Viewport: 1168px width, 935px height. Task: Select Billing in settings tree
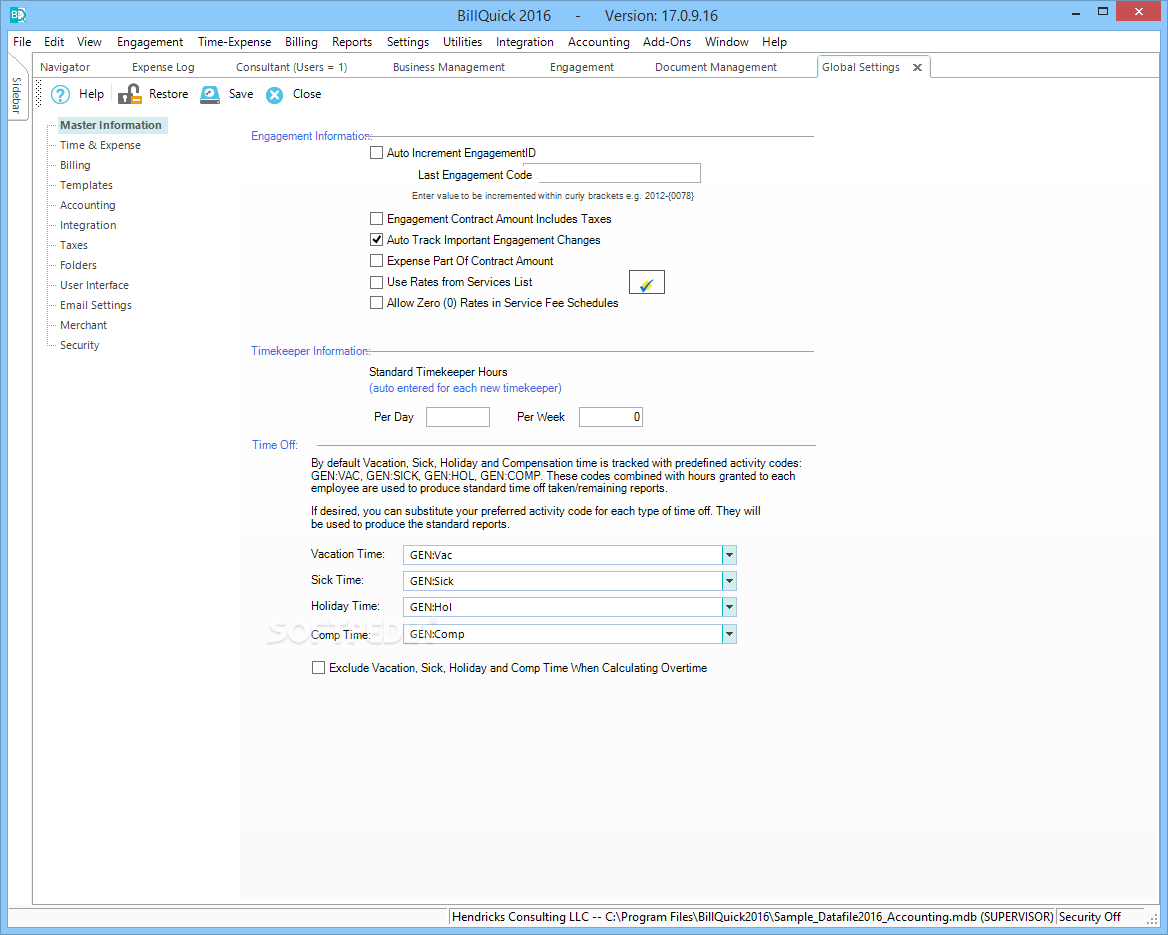point(75,165)
